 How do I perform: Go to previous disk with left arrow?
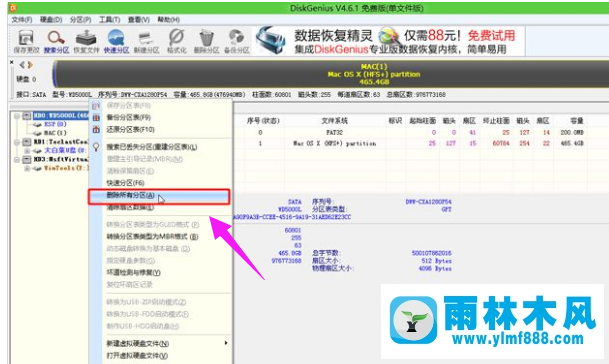point(22,65)
